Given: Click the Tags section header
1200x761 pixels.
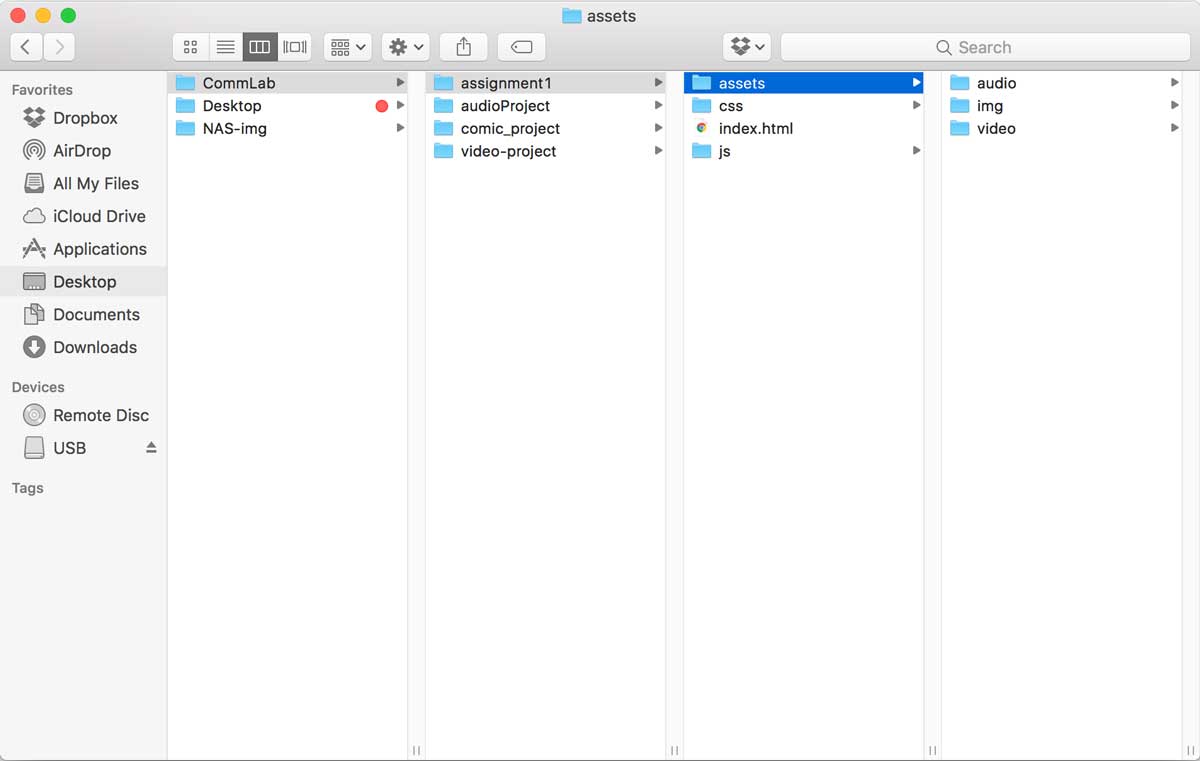Looking at the screenshot, I should (27, 488).
